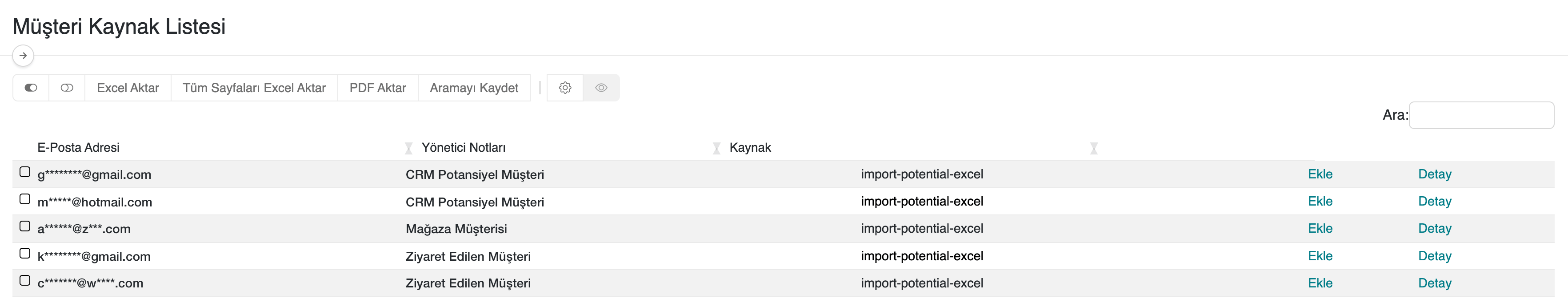Check the k********@gmail.com row checkbox

(x=25, y=253)
